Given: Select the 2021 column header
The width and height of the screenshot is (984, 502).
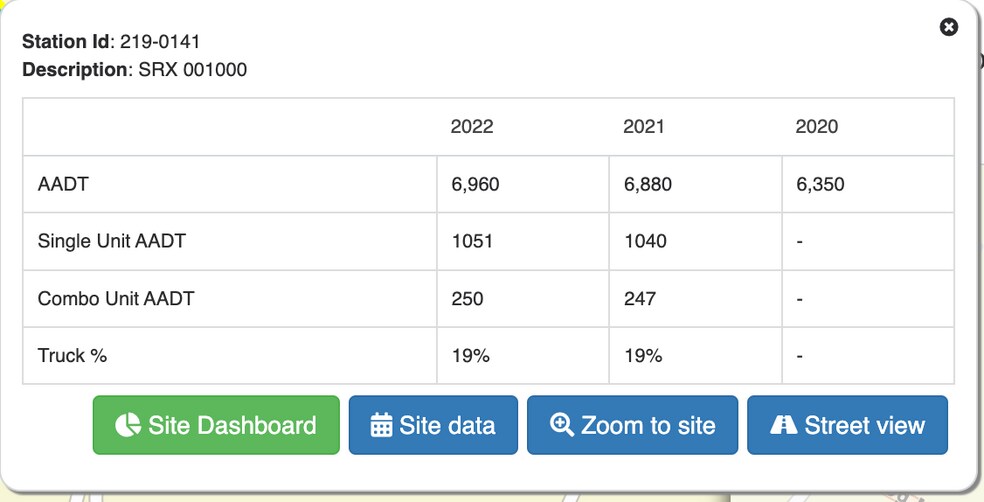Looking at the screenshot, I should [x=644, y=127].
